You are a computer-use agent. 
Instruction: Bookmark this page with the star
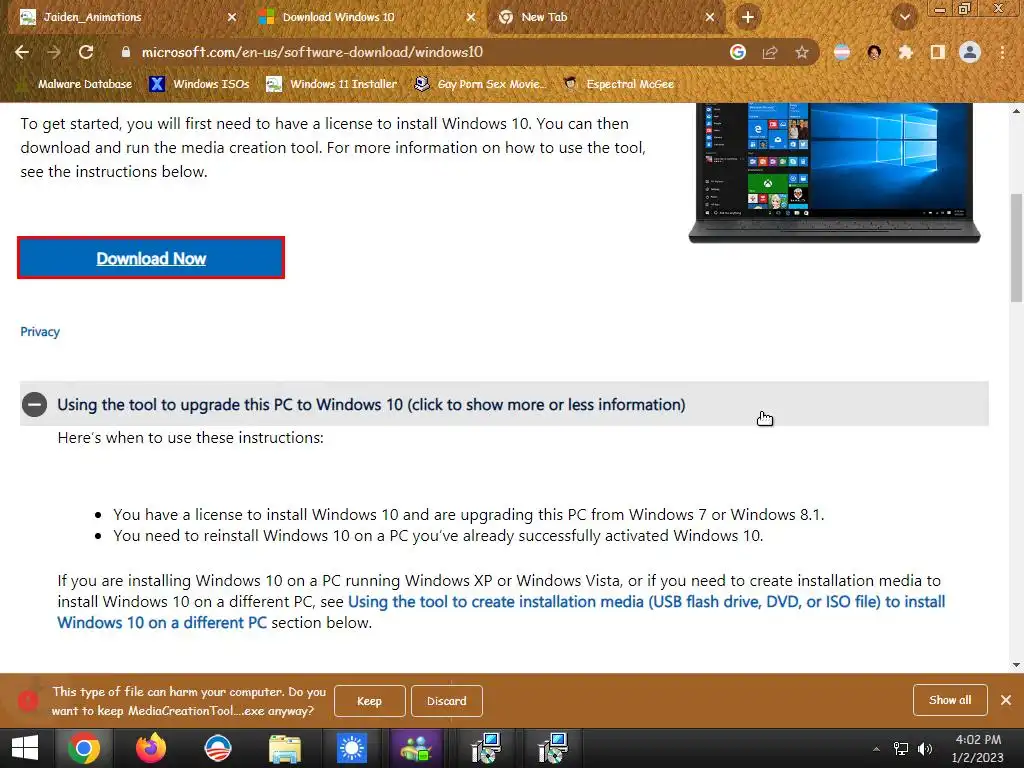802,52
